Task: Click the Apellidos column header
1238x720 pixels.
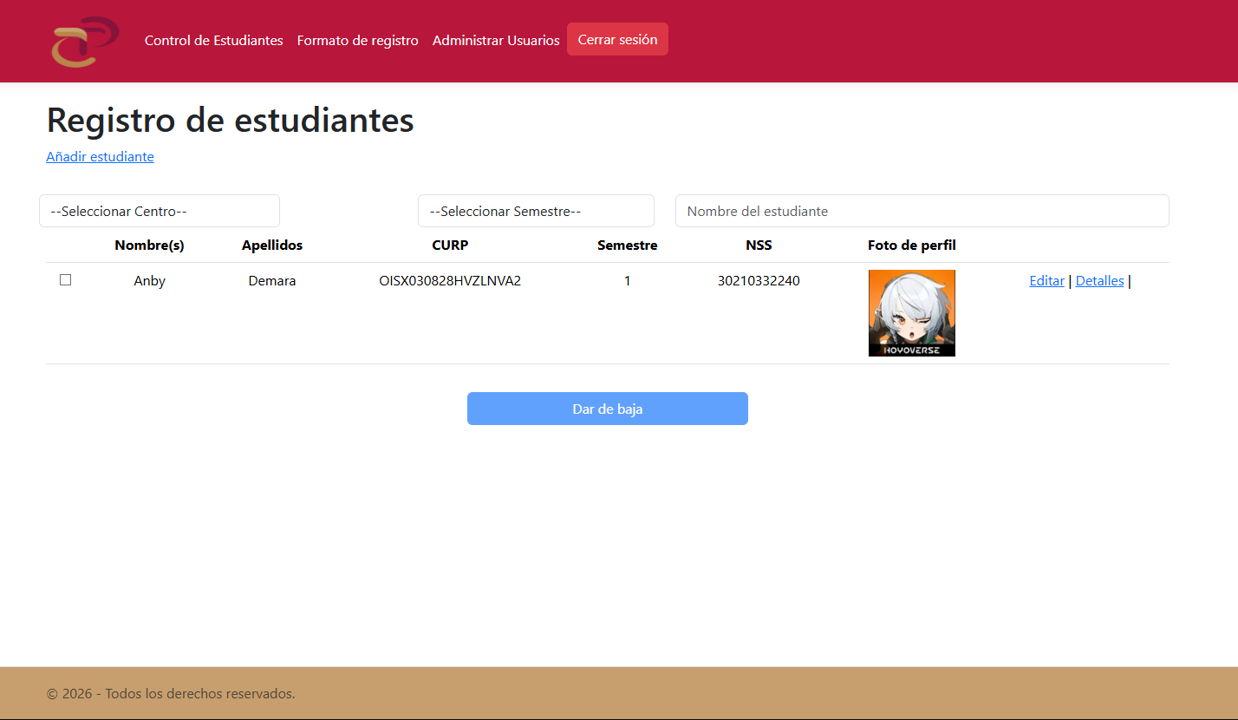Action: (x=272, y=245)
